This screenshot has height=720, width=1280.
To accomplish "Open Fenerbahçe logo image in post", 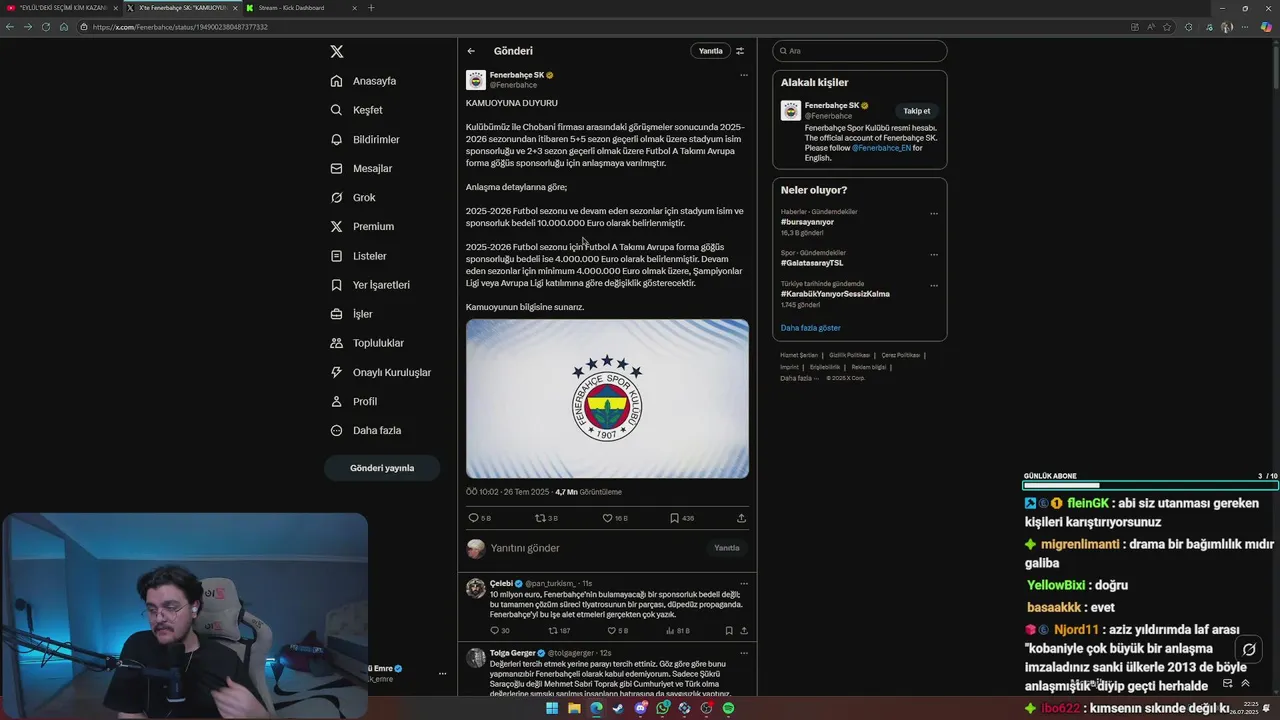I will [x=607, y=399].
